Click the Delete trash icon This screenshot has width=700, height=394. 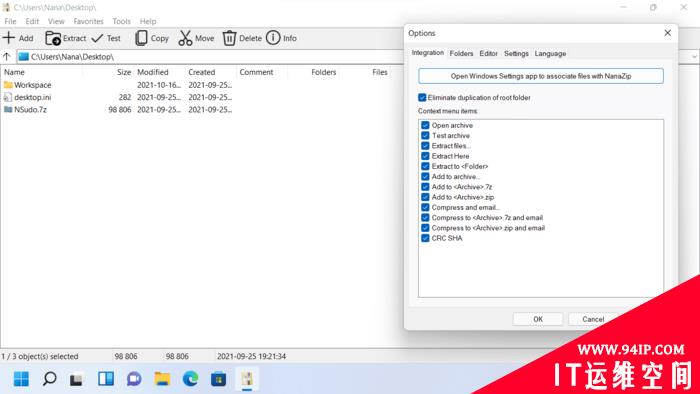(x=229, y=38)
